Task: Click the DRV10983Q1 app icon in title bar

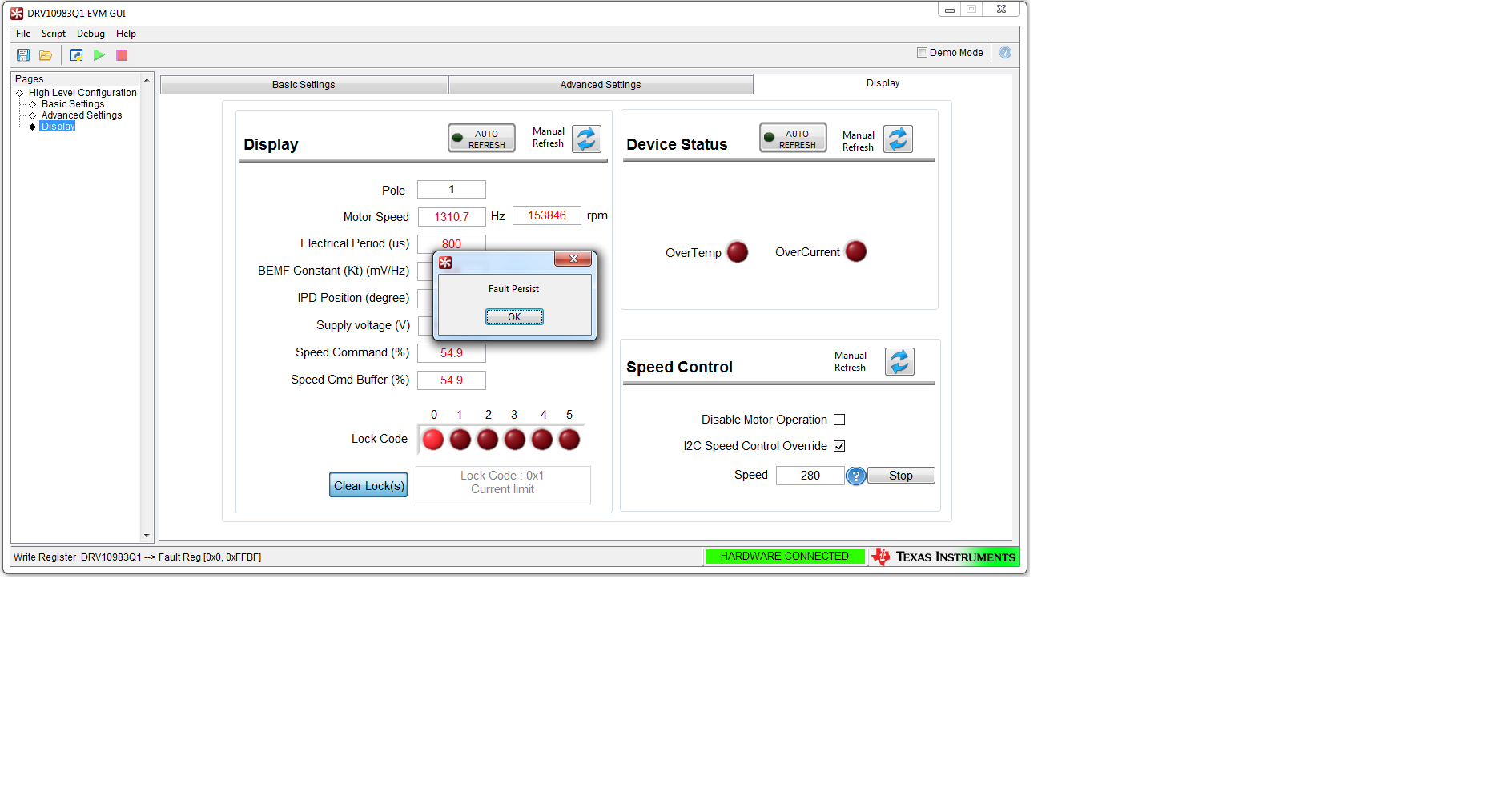Action: coord(17,13)
